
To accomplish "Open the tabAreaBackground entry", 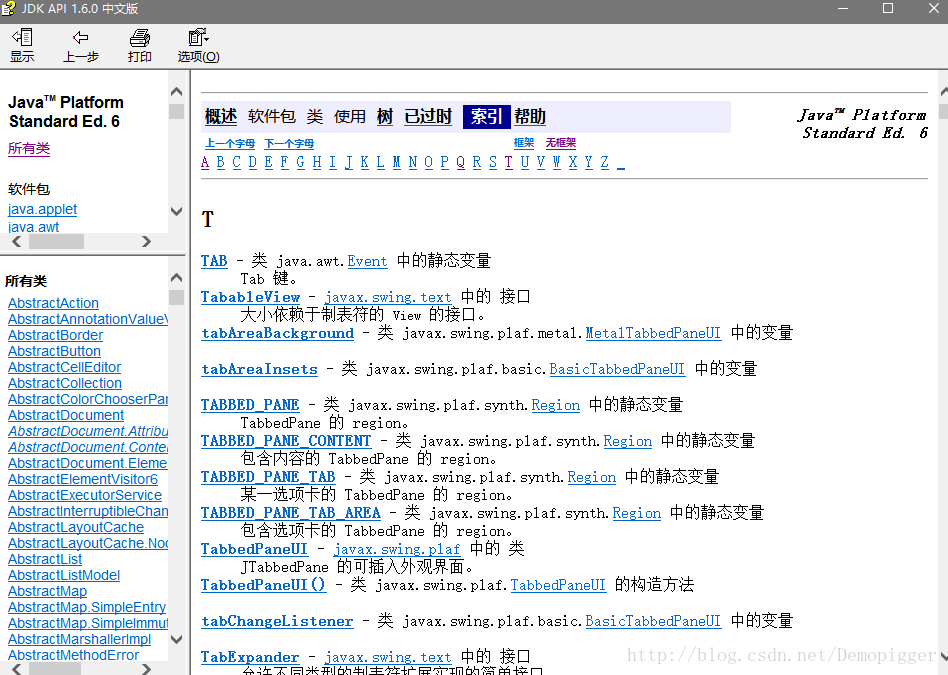I will (x=278, y=333).
